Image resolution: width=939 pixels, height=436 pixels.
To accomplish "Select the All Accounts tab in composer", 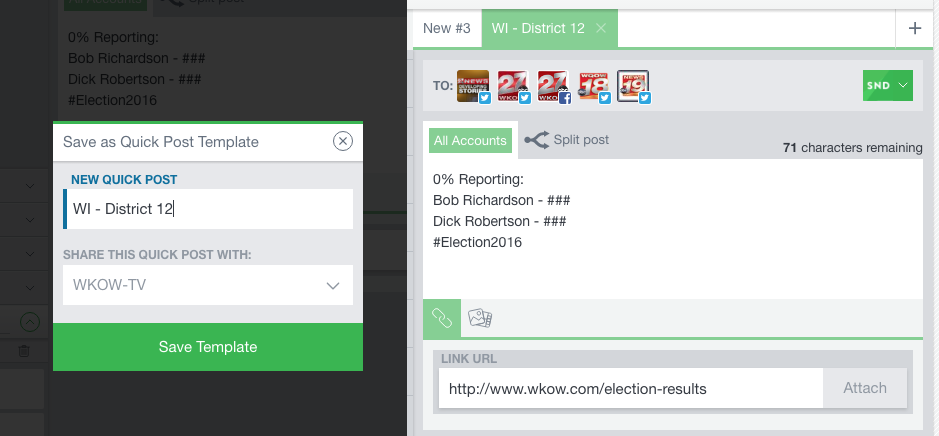I will pyautogui.click(x=470, y=141).
